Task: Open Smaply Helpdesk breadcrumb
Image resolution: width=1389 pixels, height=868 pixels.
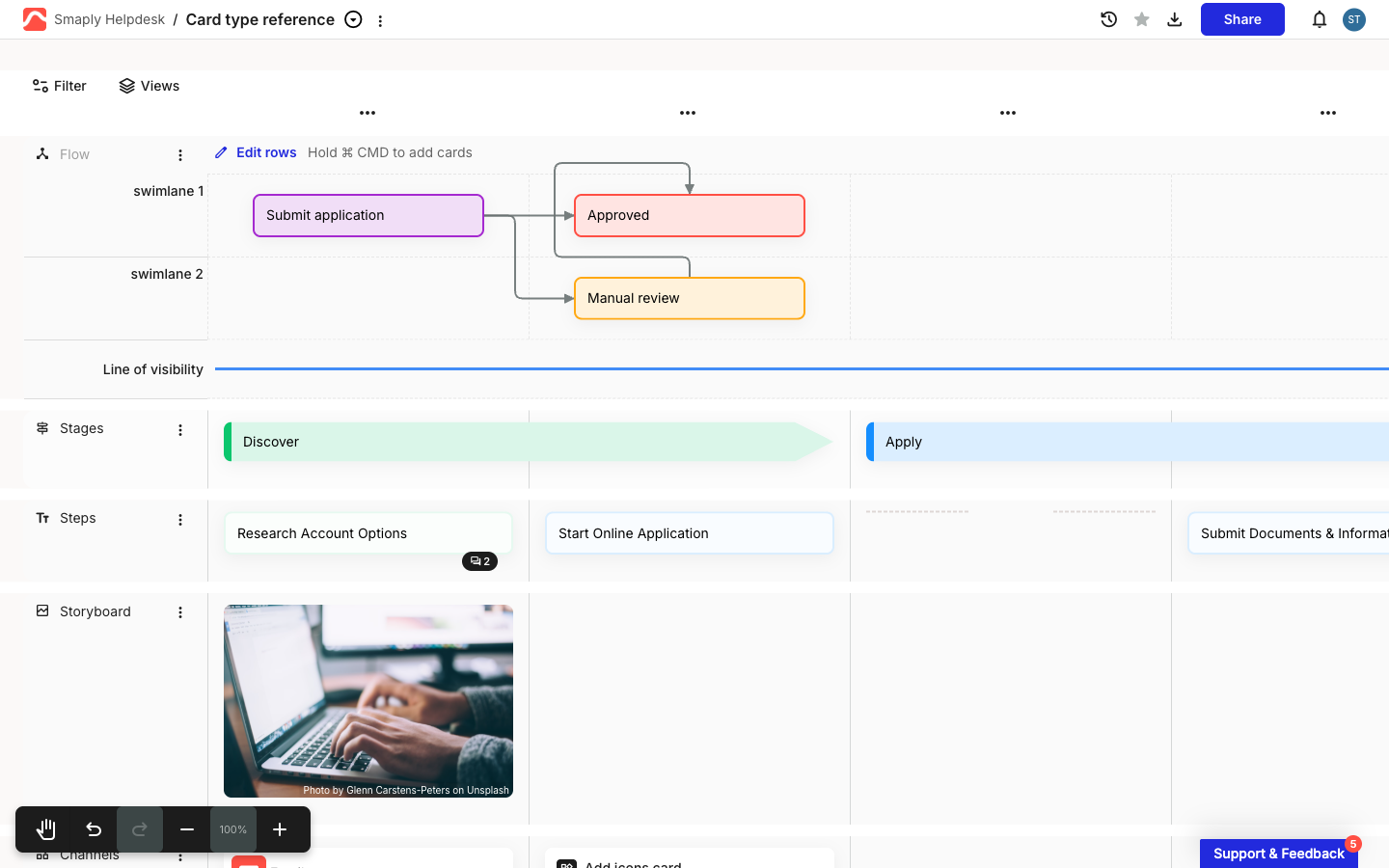Action: coord(109,19)
